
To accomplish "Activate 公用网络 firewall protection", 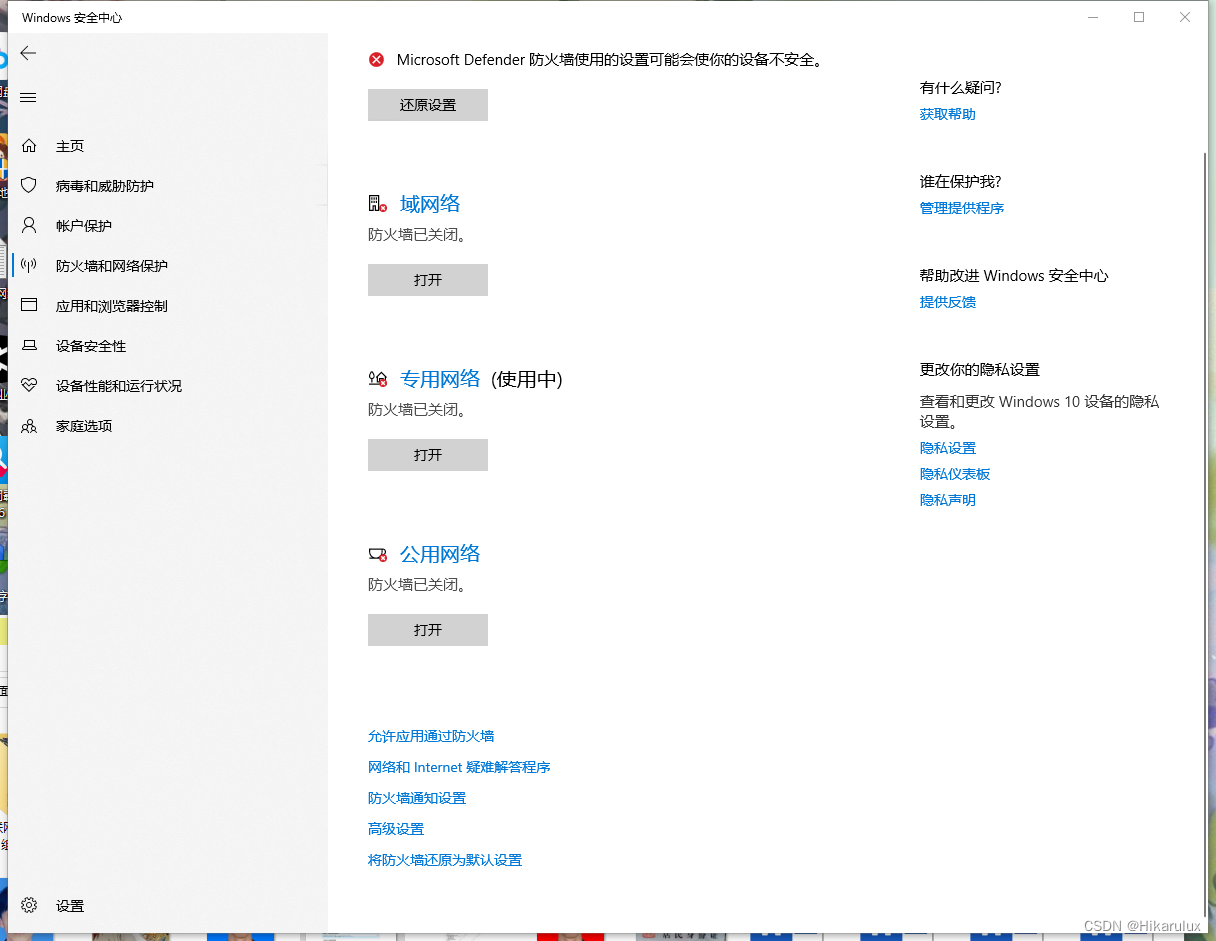I will pos(427,629).
